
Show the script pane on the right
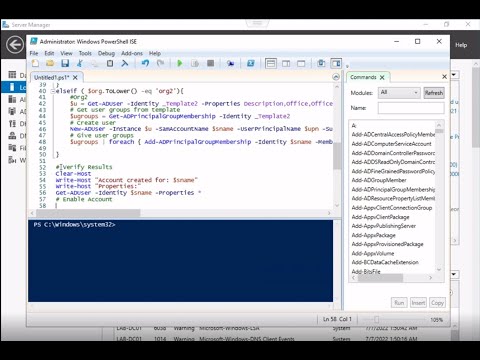[286, 63]
